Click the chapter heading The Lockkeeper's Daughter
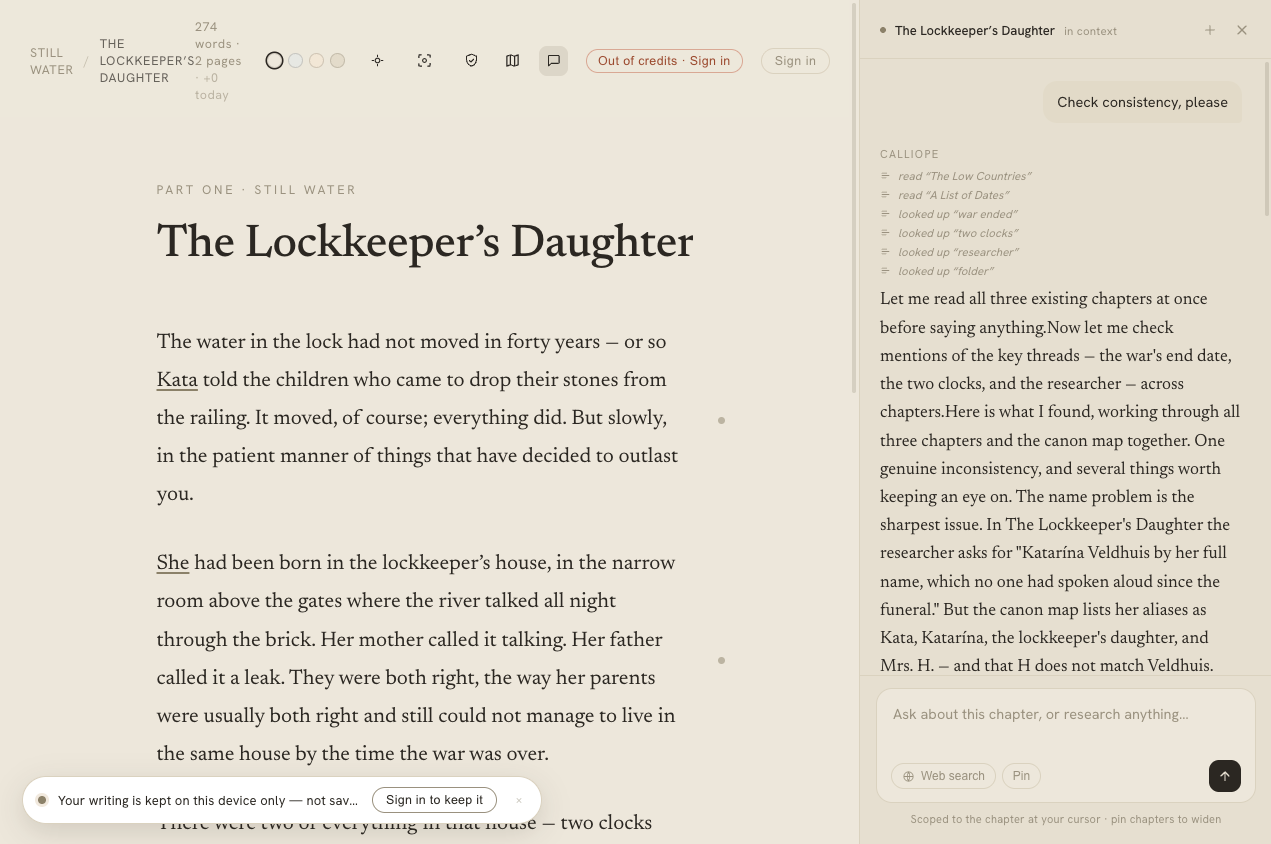Viewport: 1271px width, 844px height. pyautogui.click(x=425, y=243)
